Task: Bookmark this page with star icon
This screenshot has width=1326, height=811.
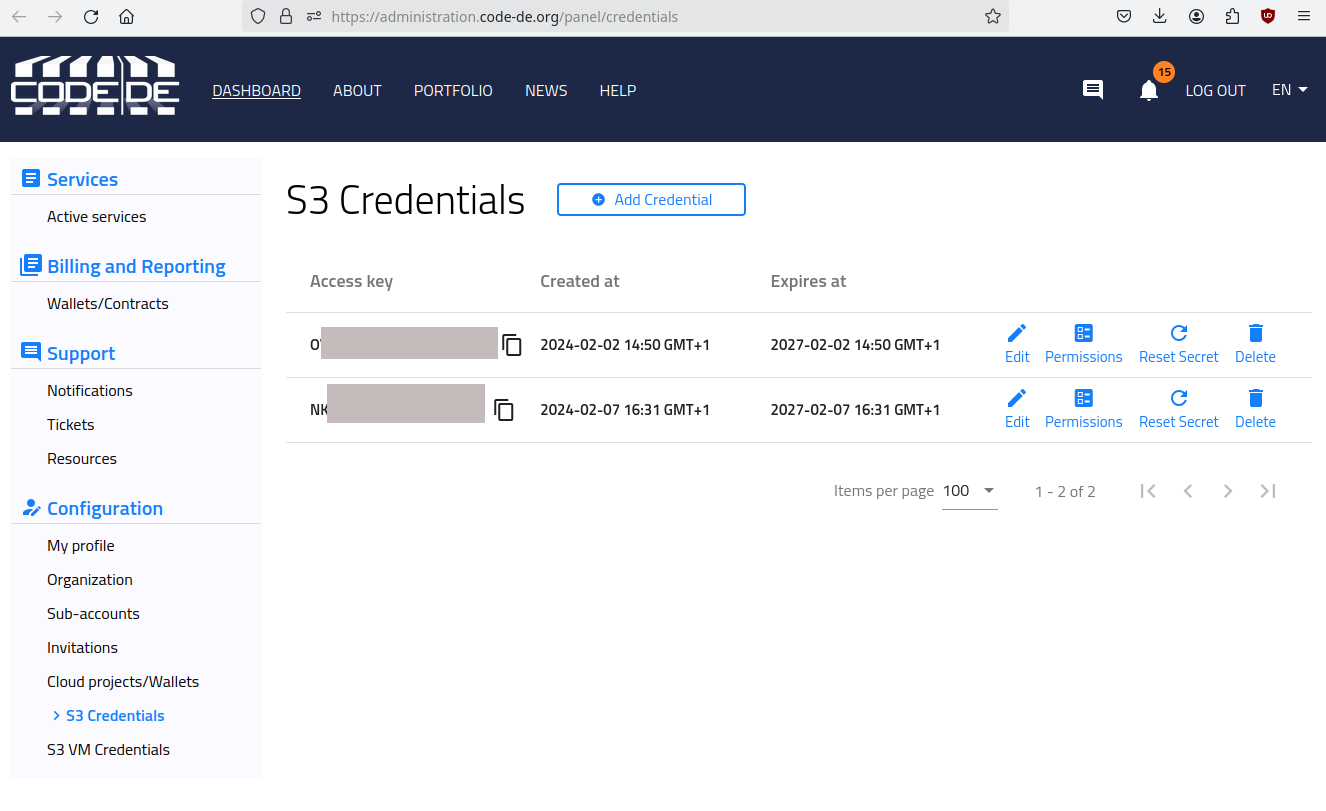Action: coord(992,16)
